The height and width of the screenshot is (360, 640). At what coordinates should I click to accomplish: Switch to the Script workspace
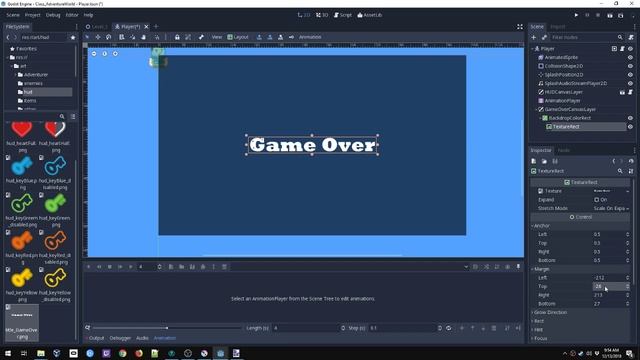click(342, 15)
